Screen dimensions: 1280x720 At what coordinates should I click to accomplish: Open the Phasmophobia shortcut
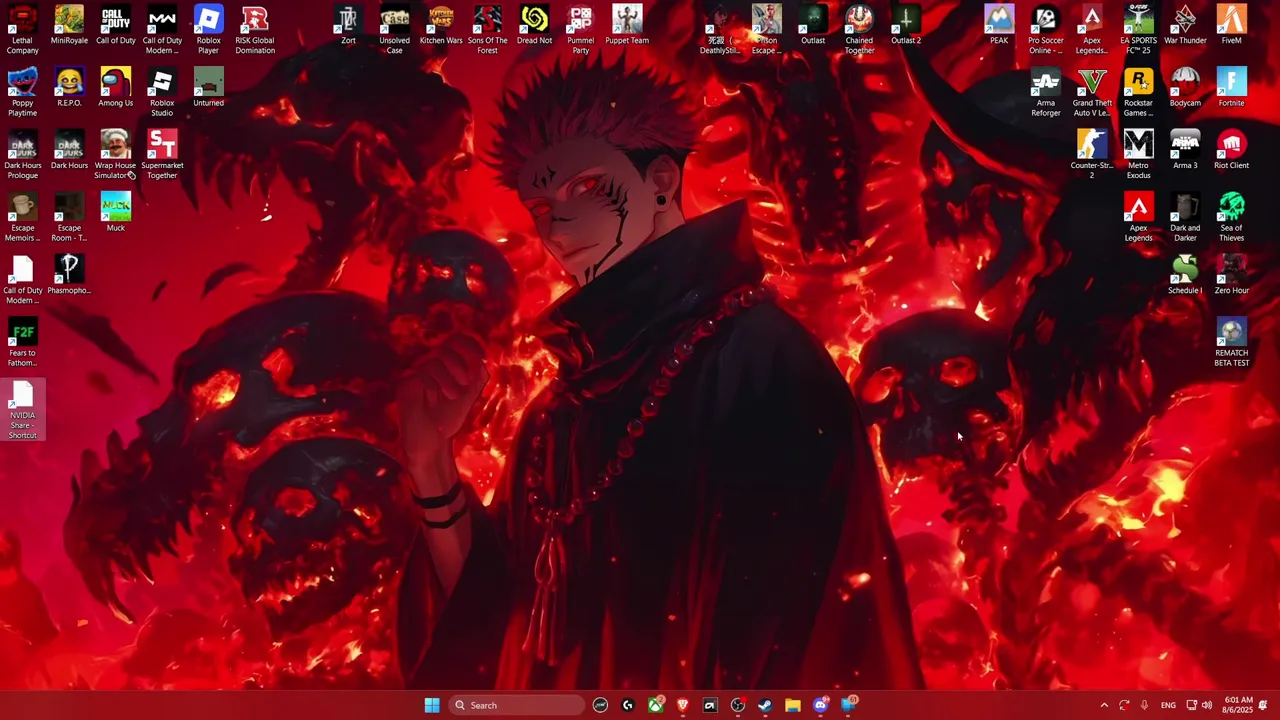69,275
